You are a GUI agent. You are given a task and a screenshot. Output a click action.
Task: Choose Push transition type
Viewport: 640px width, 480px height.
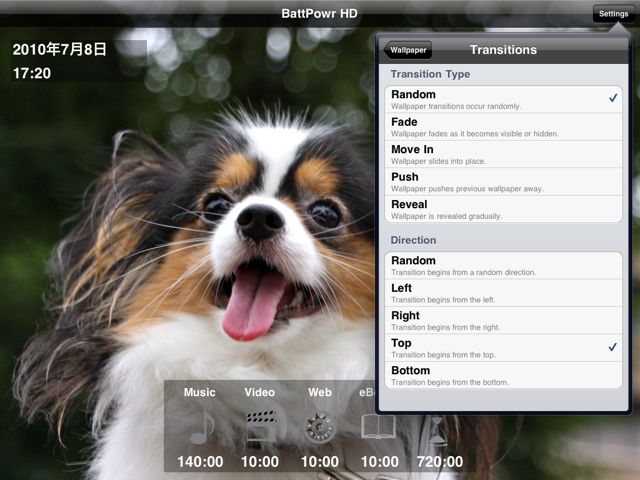(x=503, y=182)
